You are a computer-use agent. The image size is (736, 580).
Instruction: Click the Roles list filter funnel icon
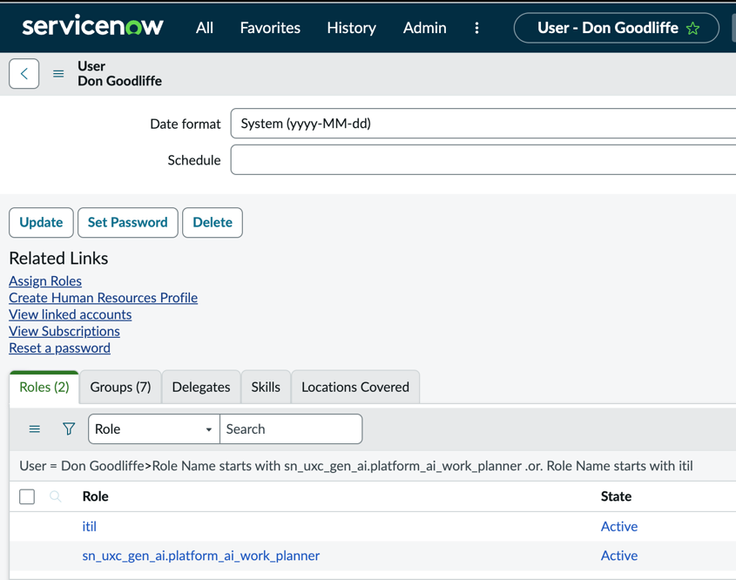pyautogui.click(x=69, y=429)
